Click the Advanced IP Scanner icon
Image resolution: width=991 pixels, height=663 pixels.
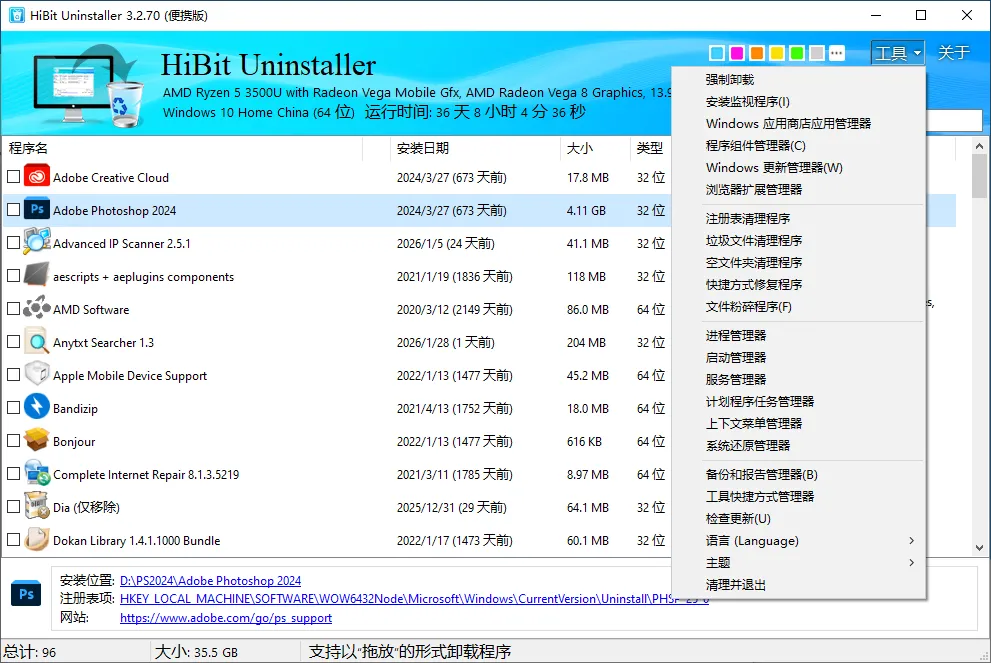point(37,243)
